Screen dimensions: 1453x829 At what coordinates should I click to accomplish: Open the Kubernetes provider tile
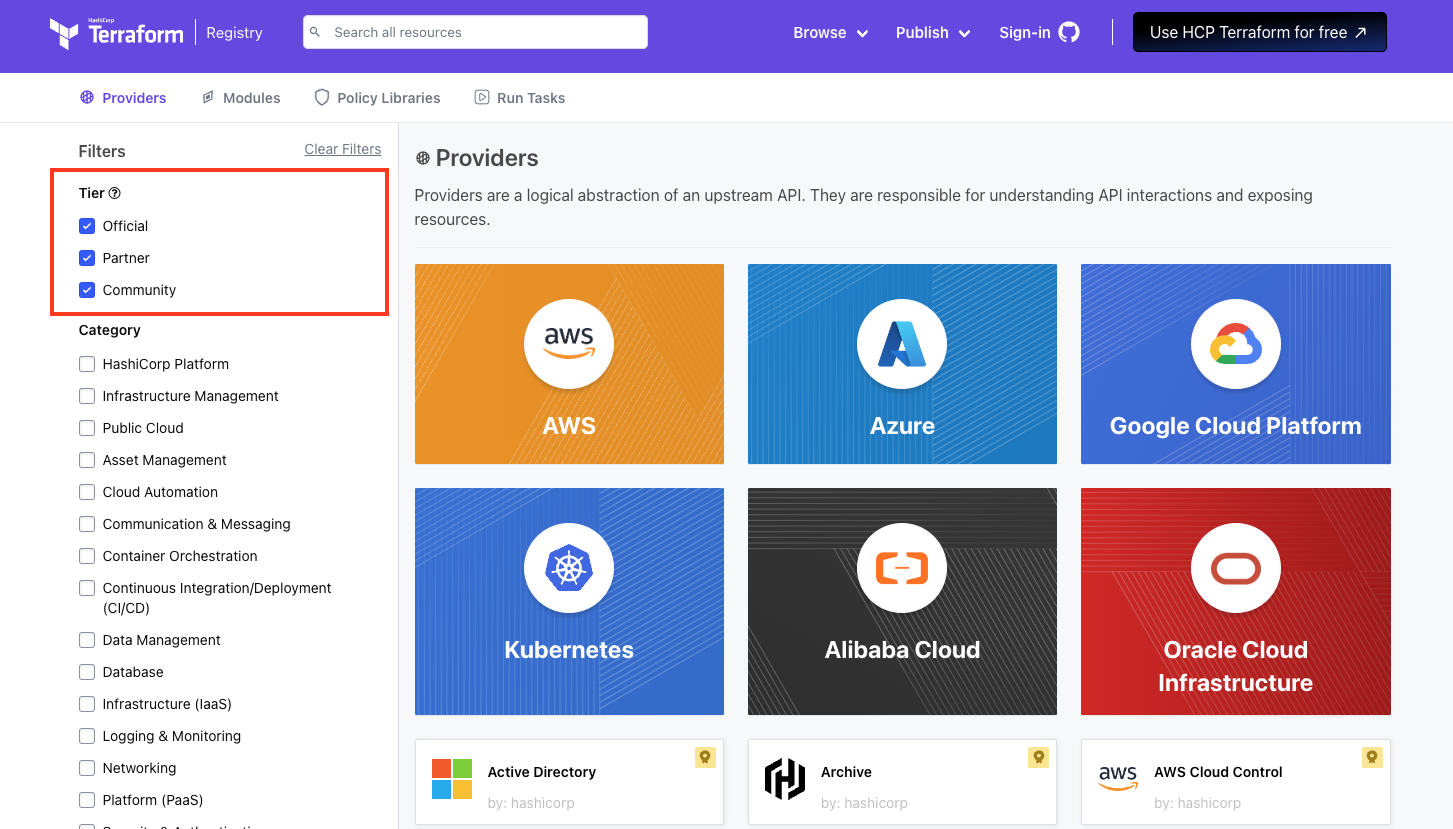click(x=569, y=601)
